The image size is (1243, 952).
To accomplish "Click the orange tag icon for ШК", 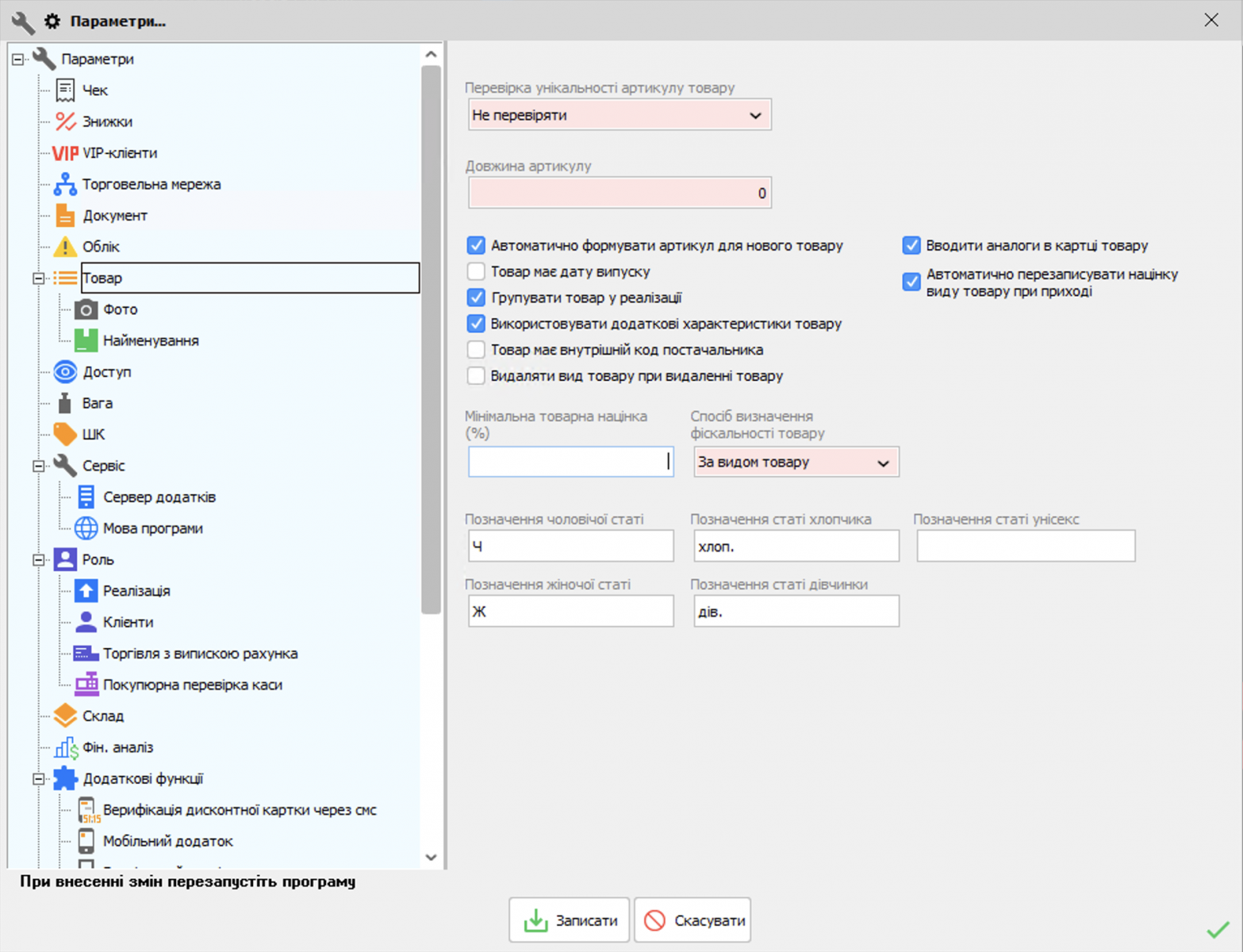I will tap(65, 434).
